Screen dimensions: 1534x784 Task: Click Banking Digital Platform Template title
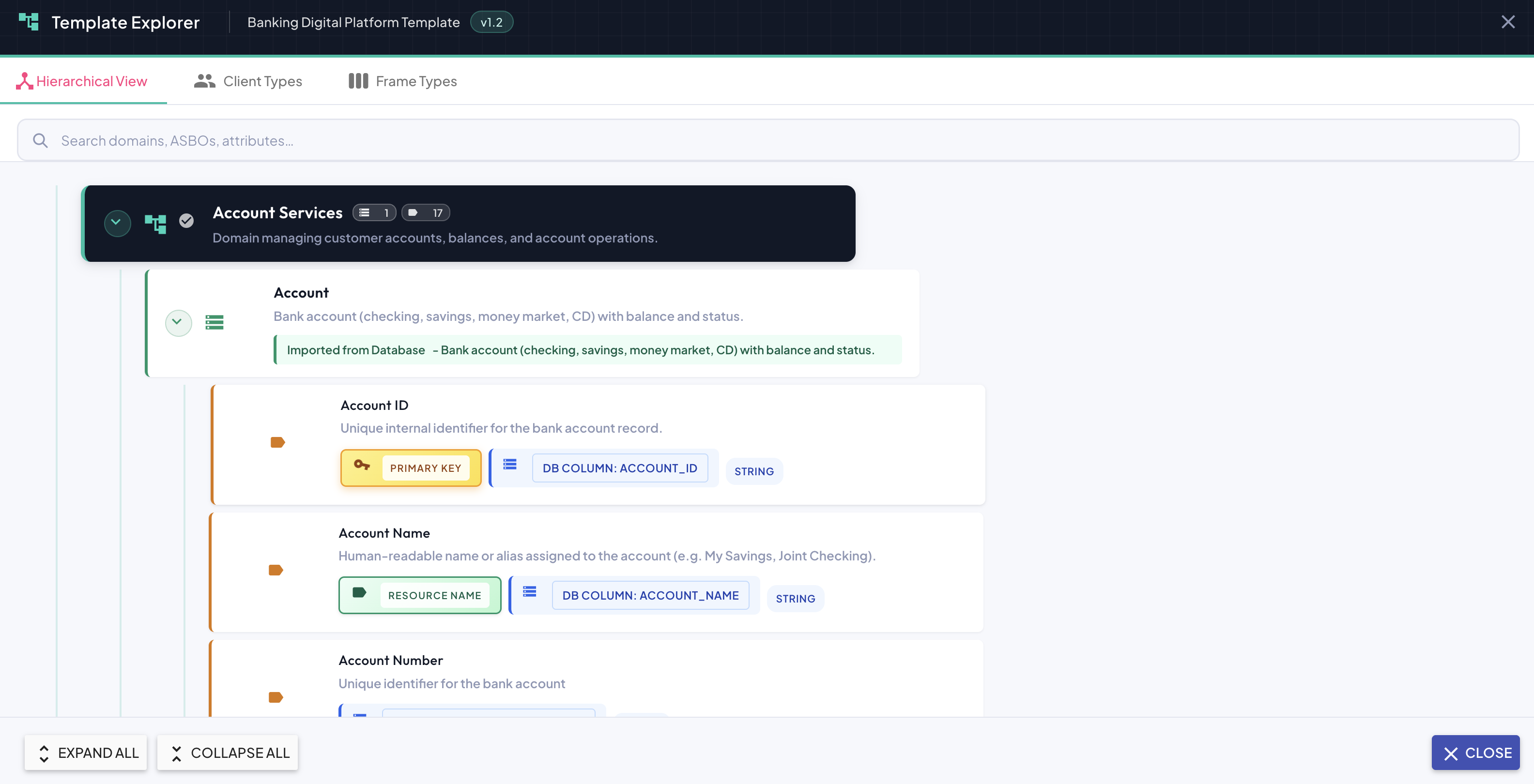353,22
